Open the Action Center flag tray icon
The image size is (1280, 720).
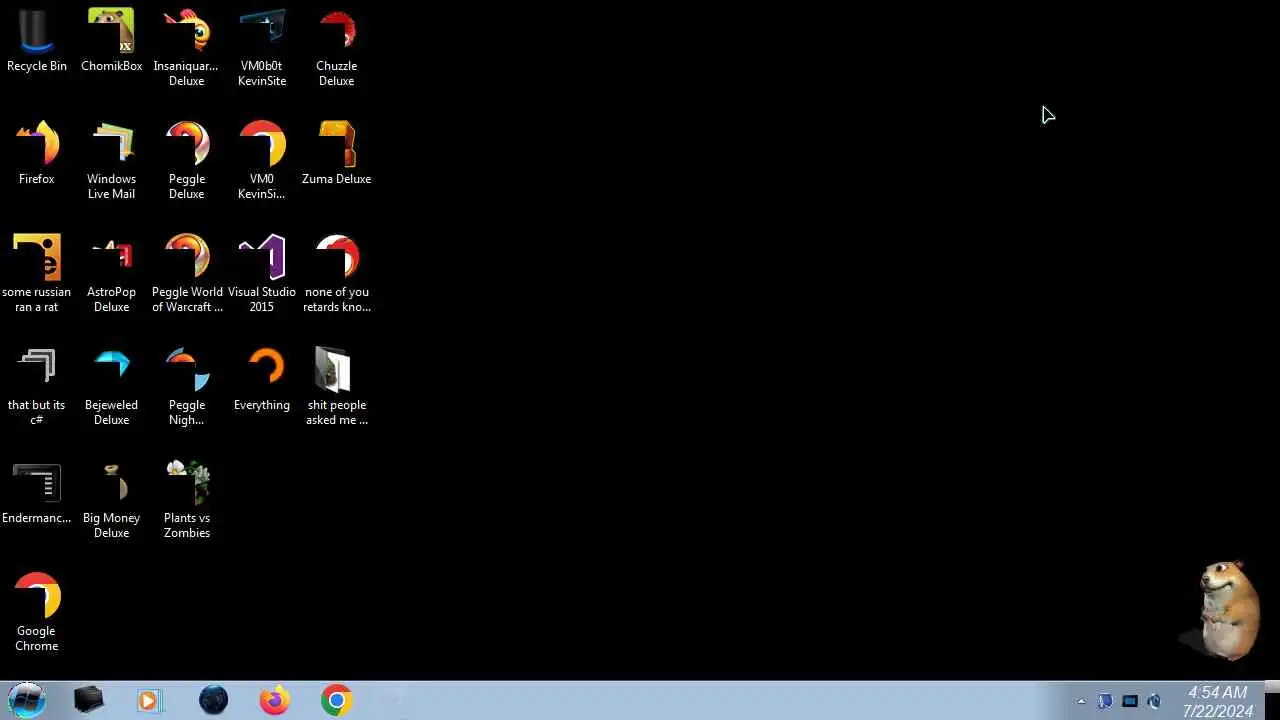coord(1105,701)
